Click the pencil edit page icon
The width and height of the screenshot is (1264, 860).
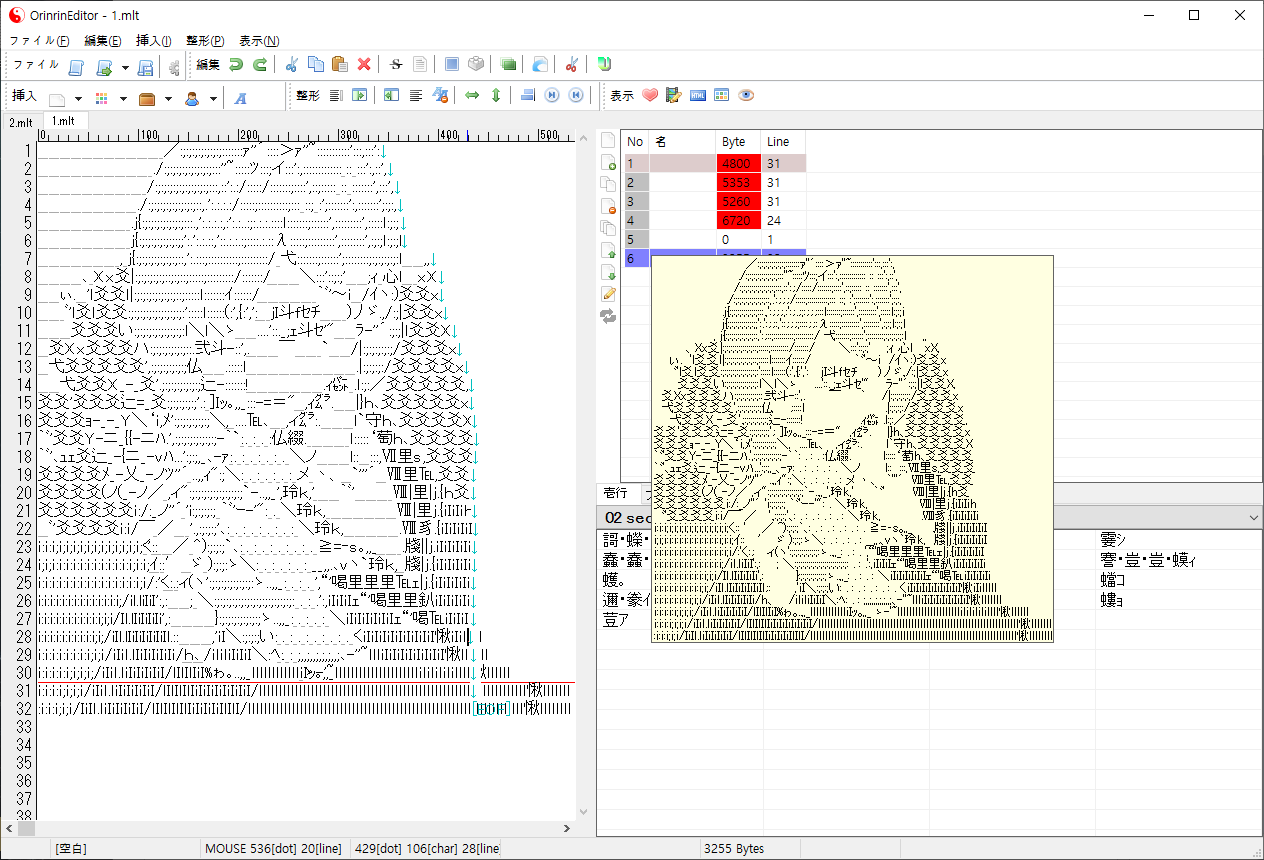tap(608, 294)
